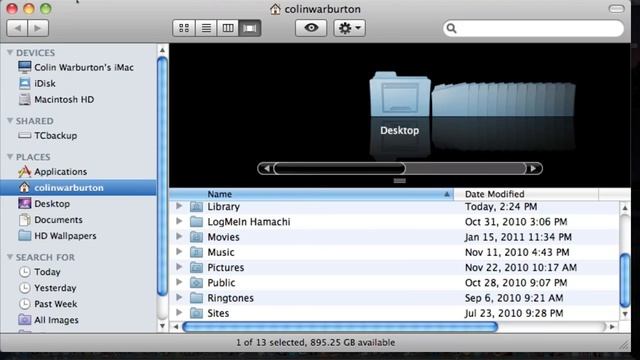Click the Cover Flow scrubber thumb

[x=340, y=169]
